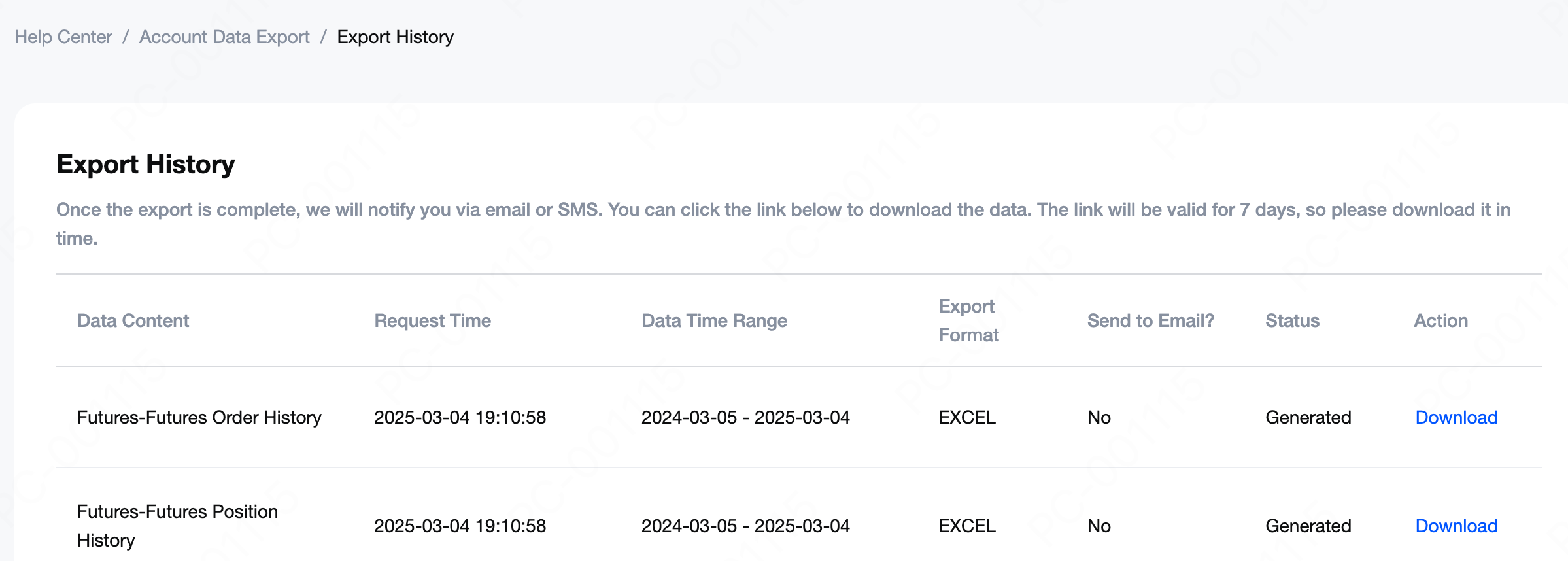Download the Futures Order History export
The image size is (1568, 561).
pyautogui.click(x=1456, y=417)
